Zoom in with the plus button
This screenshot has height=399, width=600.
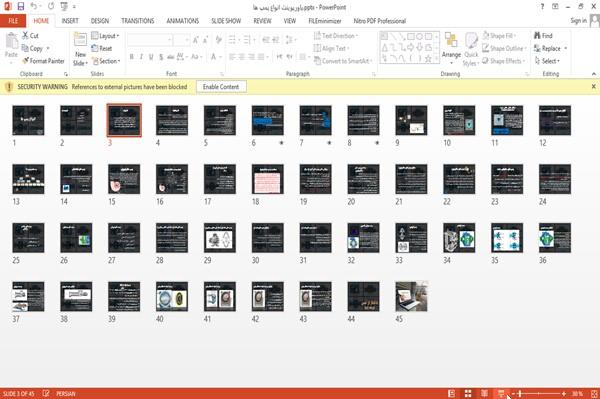(x=564, y=394)
